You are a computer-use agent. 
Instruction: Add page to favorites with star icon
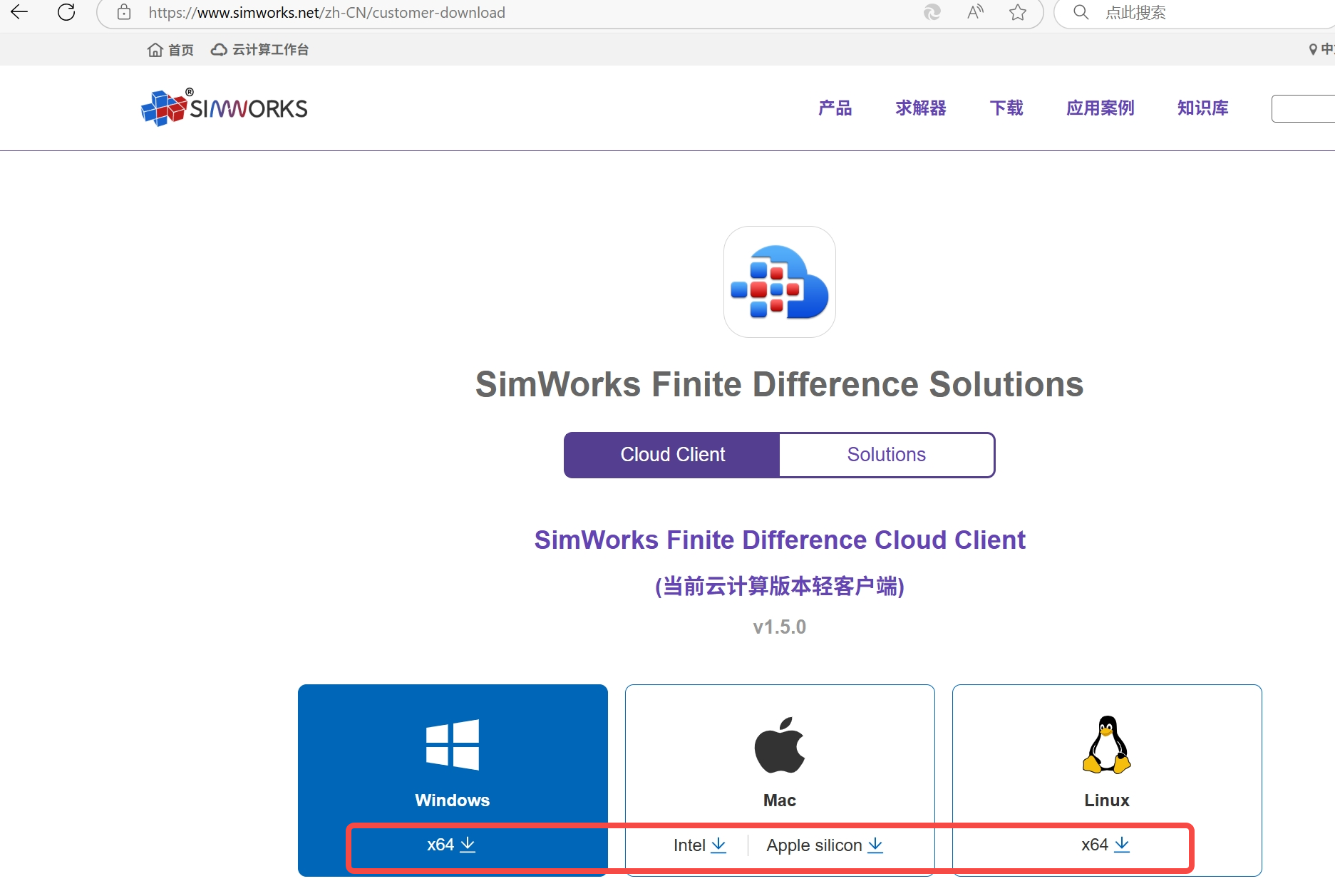pyautogui.click(x=1018, y=12)
